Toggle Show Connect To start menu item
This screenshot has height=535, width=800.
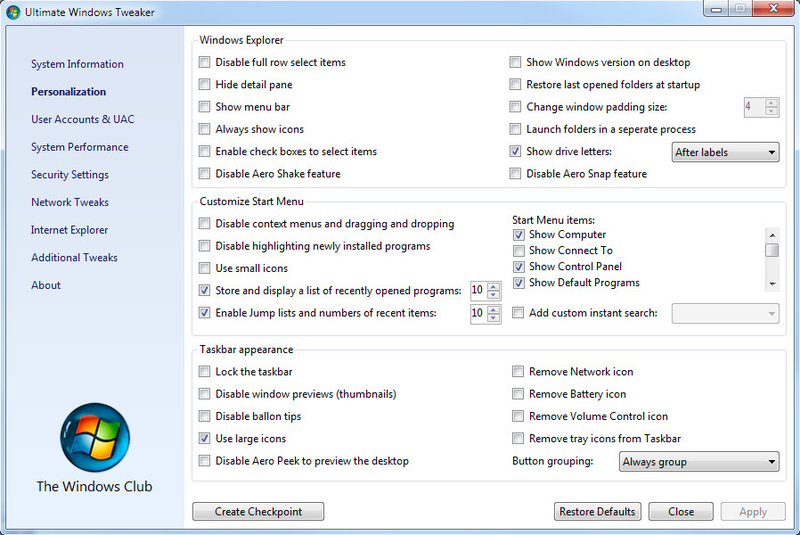tap(519, 250)
